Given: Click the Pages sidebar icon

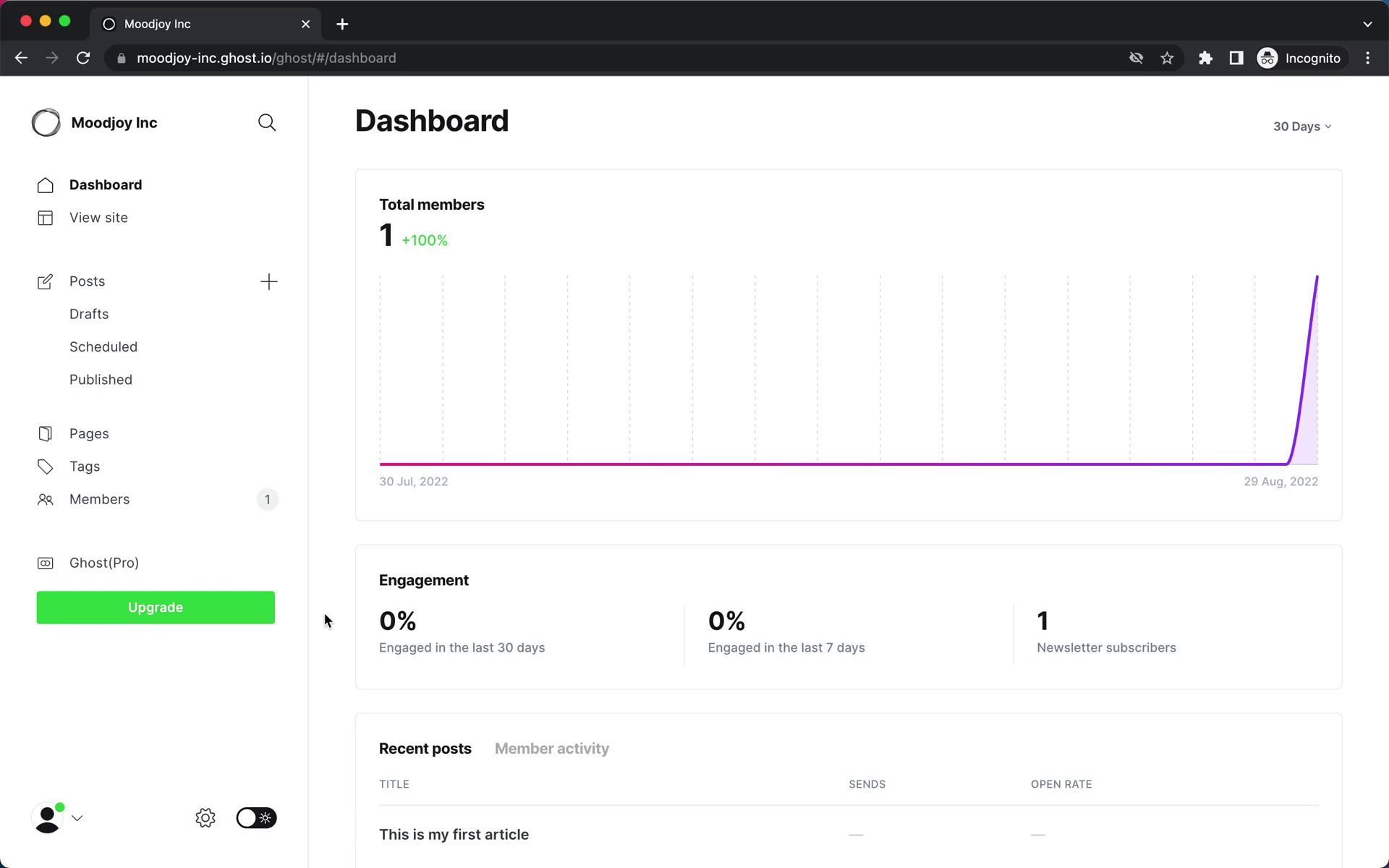Looking at the screenshot, I should click(45, 434).
